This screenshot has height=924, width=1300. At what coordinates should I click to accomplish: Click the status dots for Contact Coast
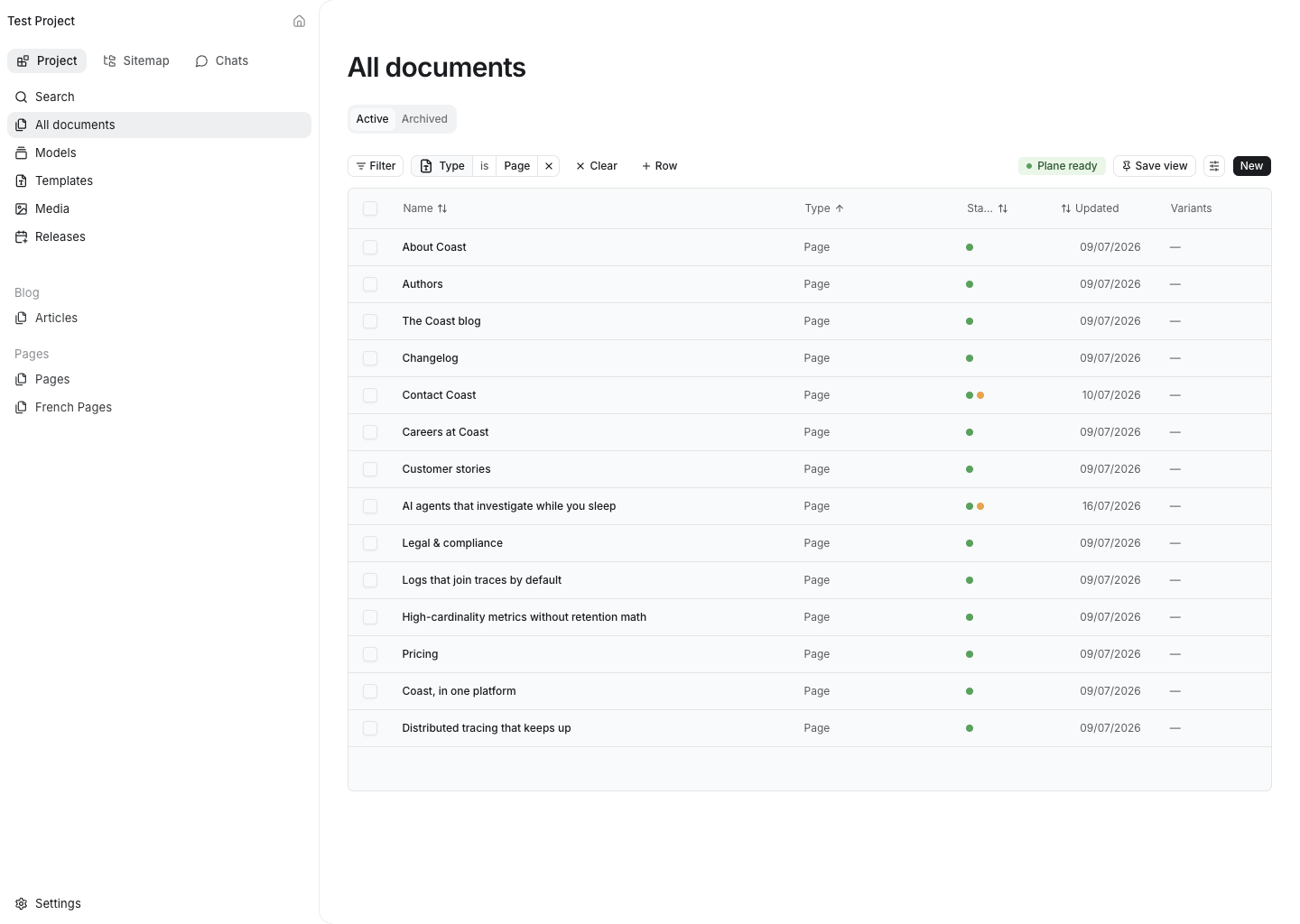tap(975, 395)
